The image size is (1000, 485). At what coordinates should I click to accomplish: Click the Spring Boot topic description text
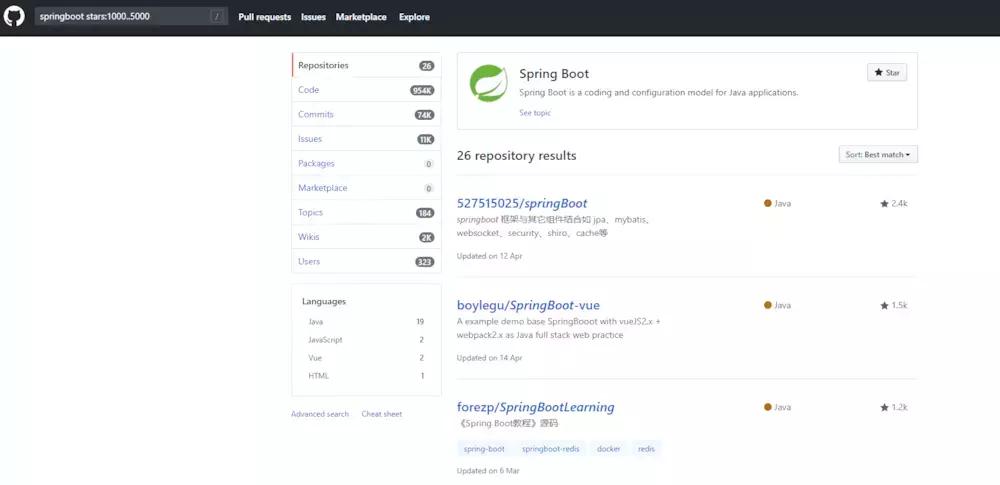(x=659, y=93)
